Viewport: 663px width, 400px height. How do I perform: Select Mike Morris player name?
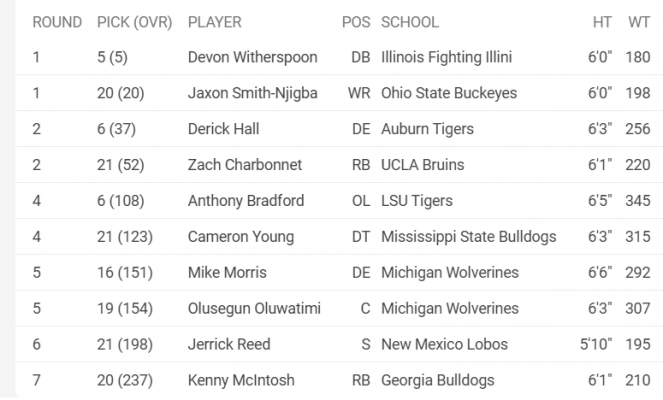pos(227,272)
